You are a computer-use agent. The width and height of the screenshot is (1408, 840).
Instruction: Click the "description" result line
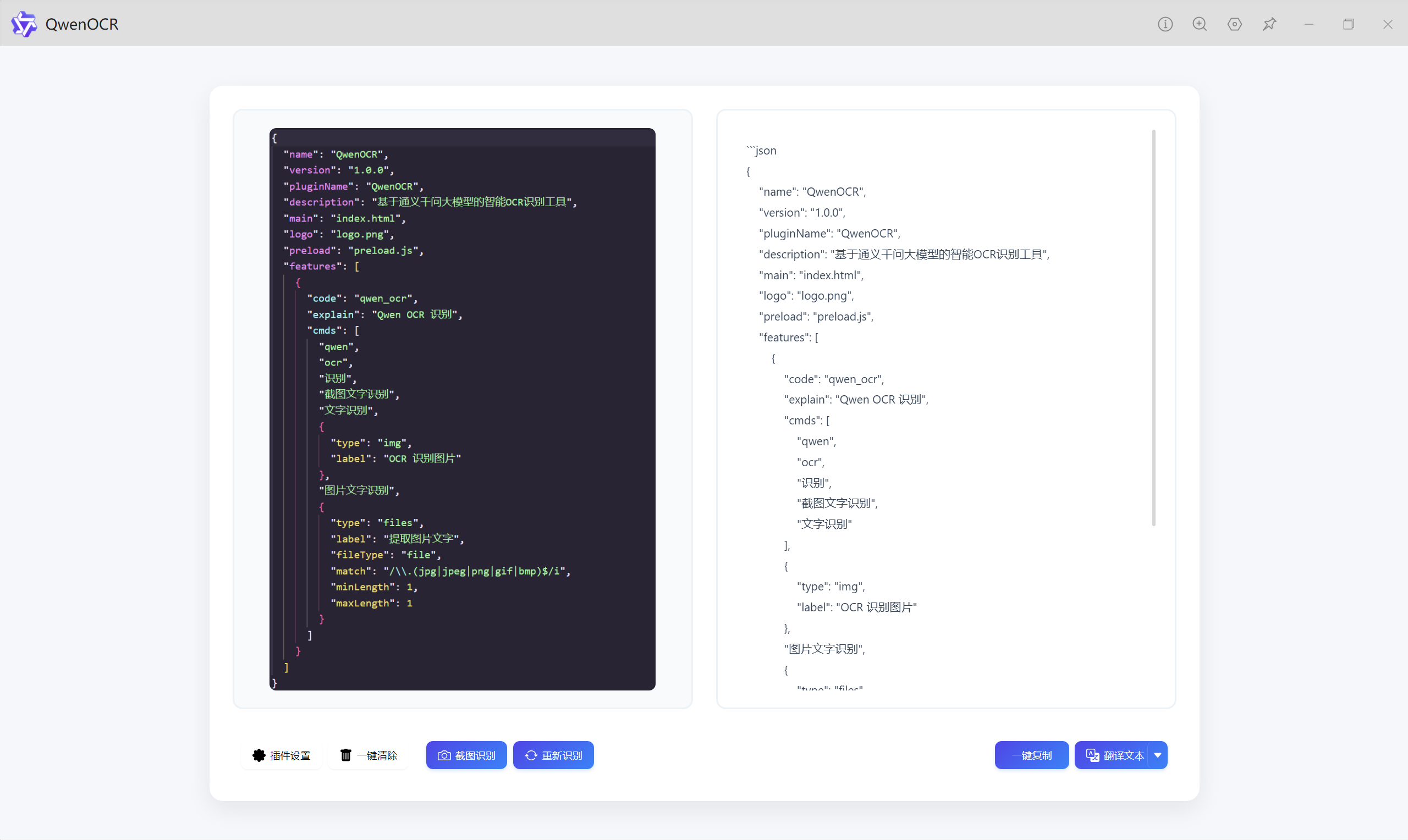904,255
